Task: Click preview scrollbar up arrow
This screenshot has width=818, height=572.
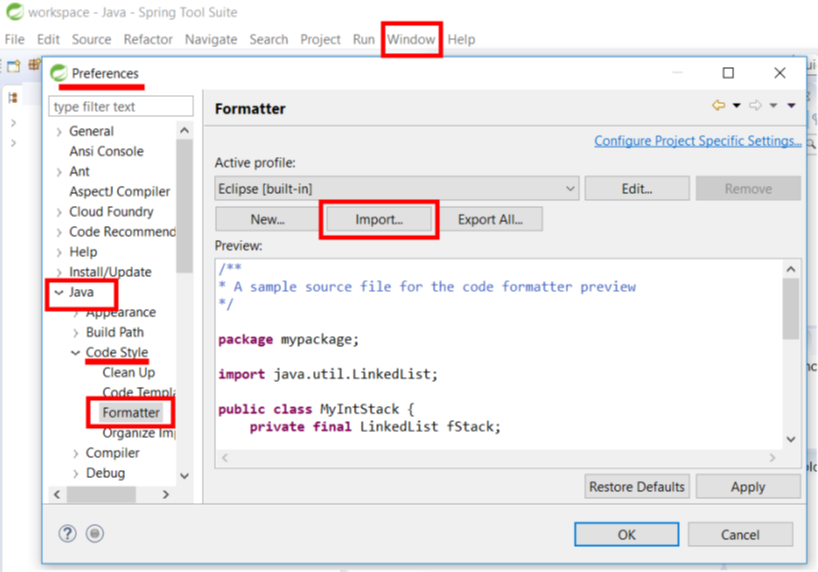Action: click(791, 269)
